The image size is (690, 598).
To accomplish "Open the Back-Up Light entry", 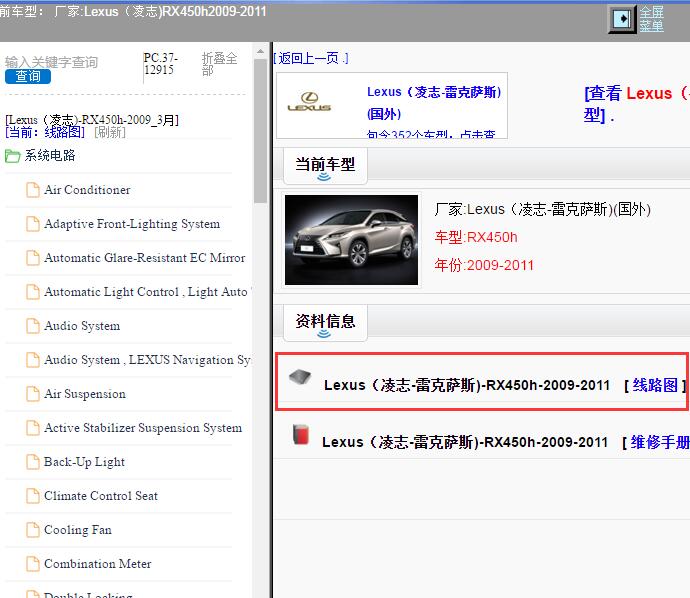I will 84,462.
